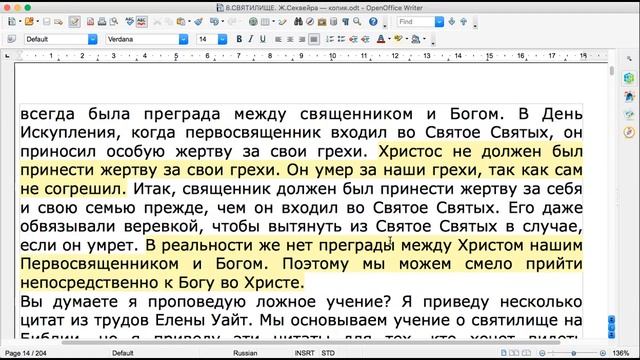Image resolution: width=640 pixels, height=360 pixels.
Task: Toggle Edit File mode icon
Action: pos(74,22)
